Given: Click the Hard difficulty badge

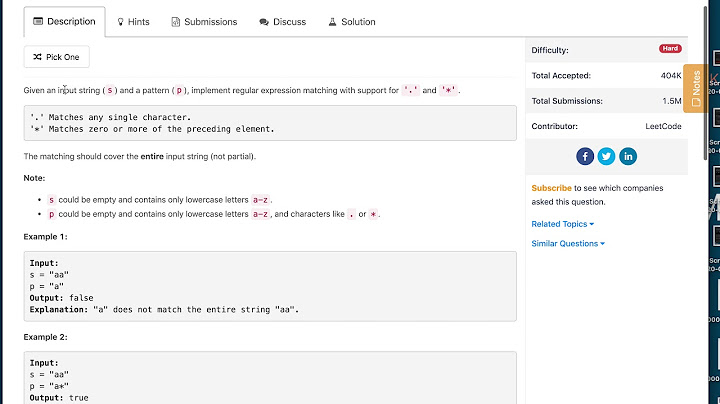Looking at the screenshot, I should click(x=670, y=49).
